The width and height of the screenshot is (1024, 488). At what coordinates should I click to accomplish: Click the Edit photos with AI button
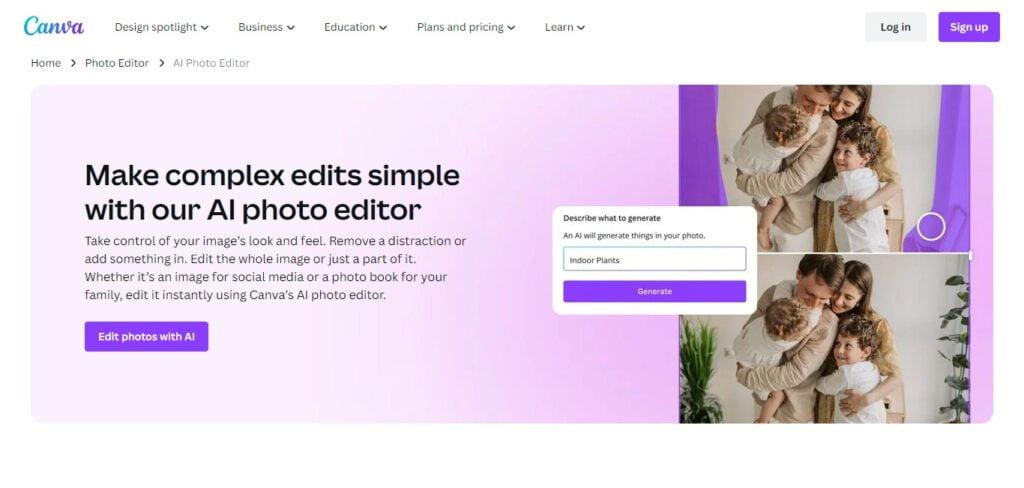tap(146, 336)
